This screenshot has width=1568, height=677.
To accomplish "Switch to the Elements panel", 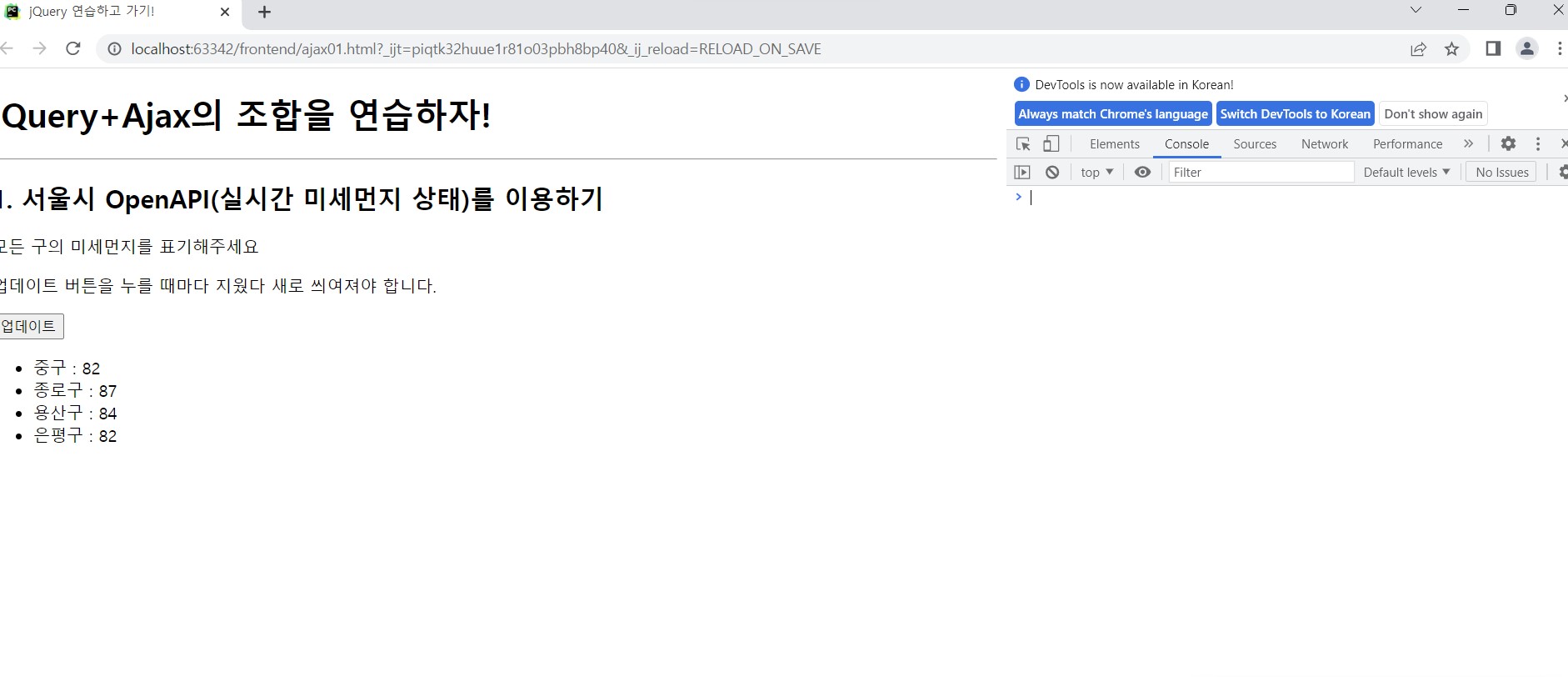I will click(x=1114, y=144).
